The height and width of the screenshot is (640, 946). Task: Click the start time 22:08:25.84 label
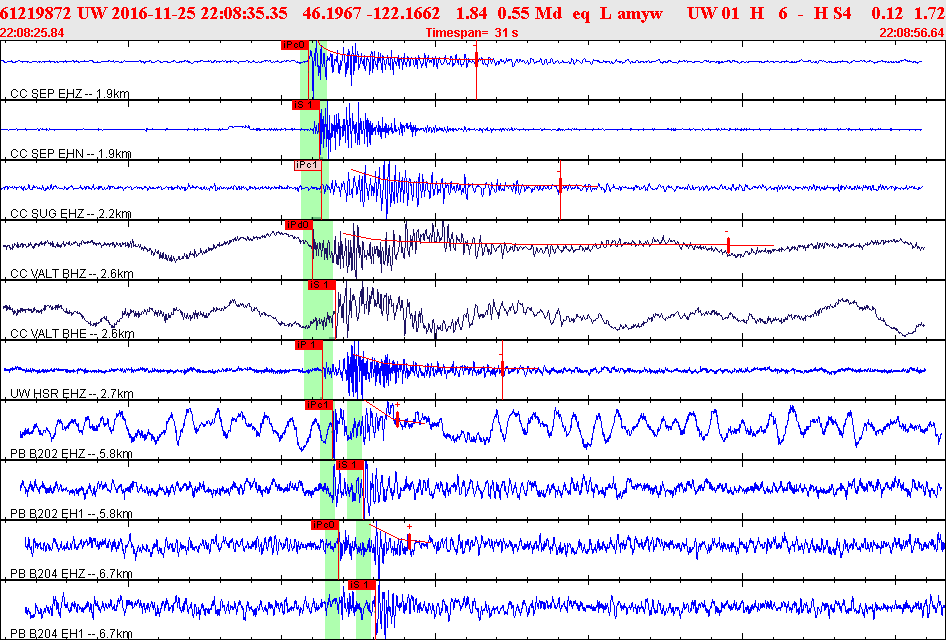click(32, 33)
